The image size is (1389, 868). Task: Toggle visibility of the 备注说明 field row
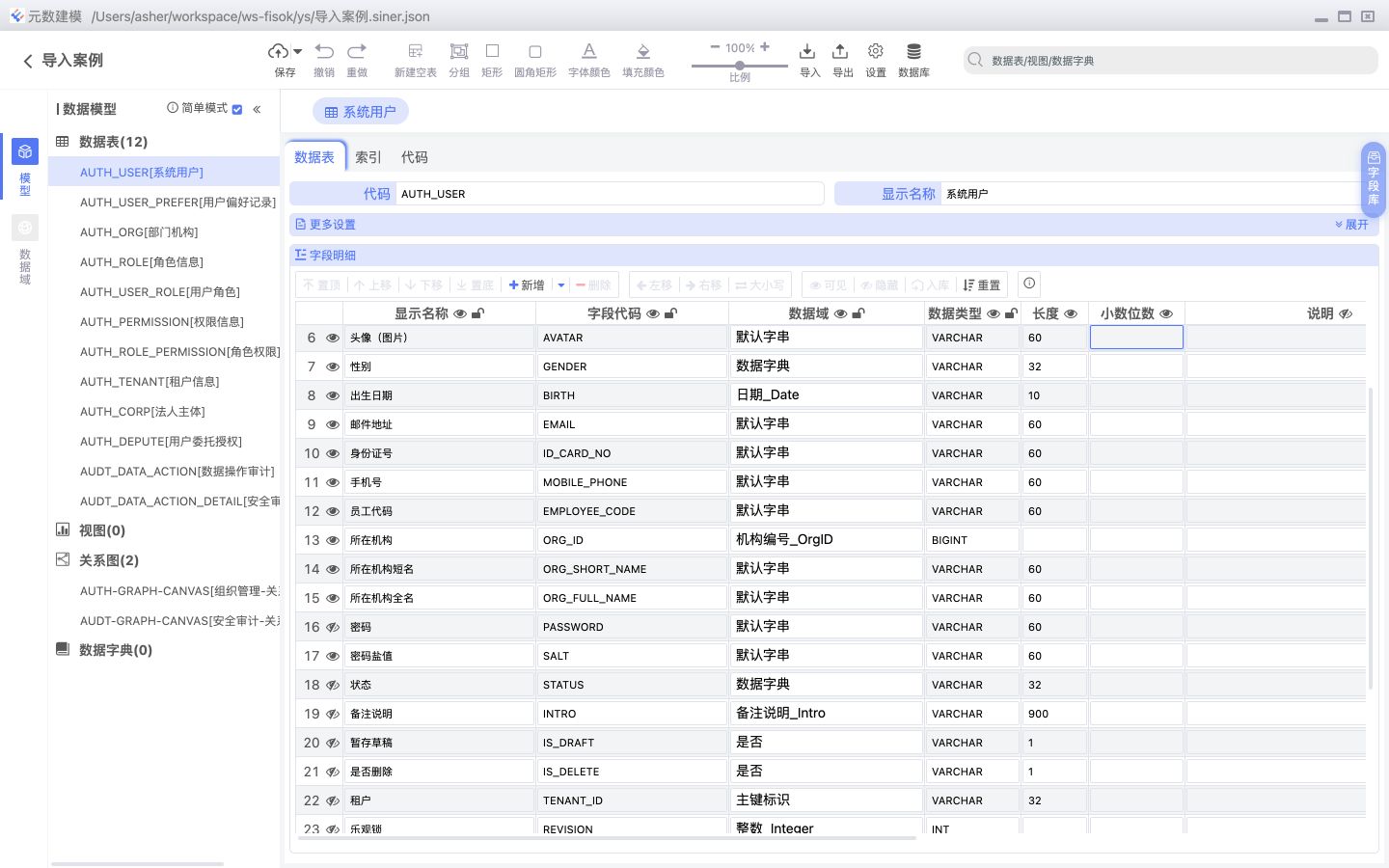pos(333,714)
